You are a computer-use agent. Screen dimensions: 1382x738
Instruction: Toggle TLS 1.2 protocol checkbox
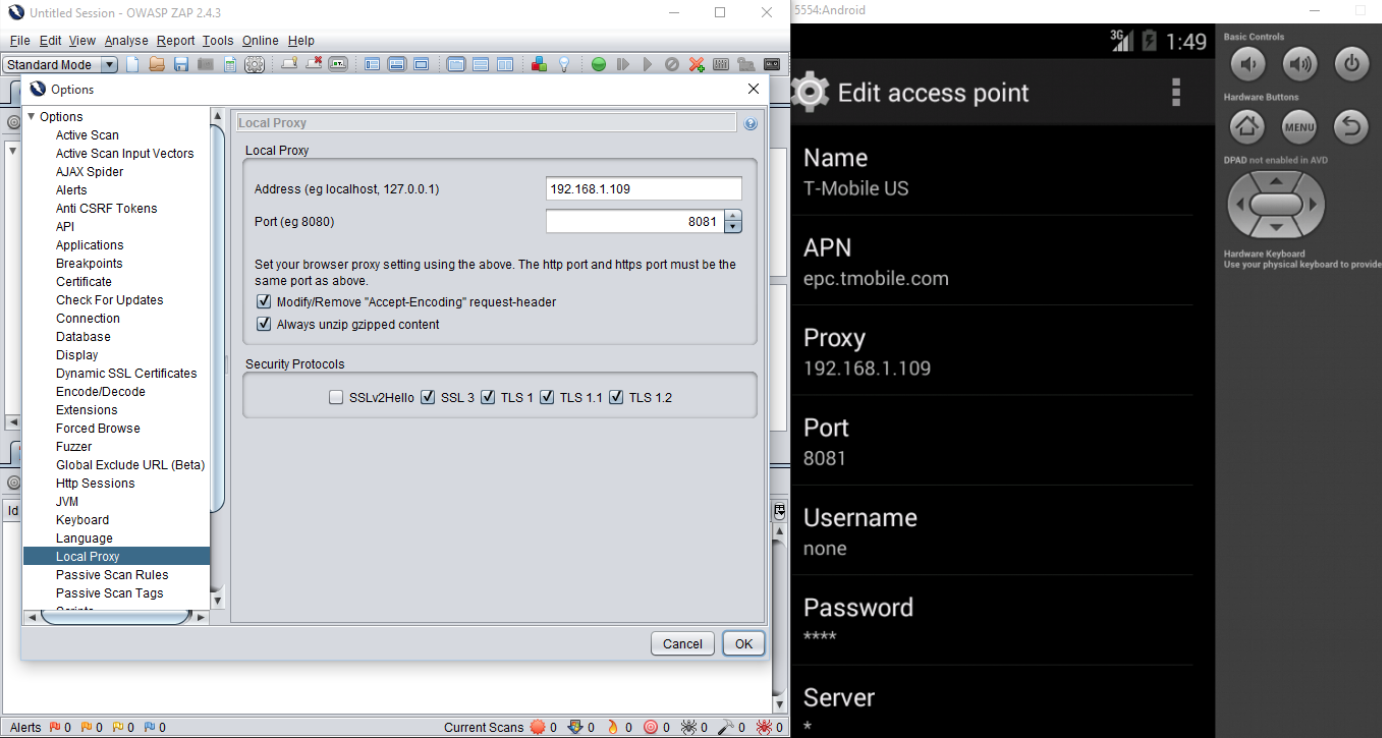pos(616,397)
